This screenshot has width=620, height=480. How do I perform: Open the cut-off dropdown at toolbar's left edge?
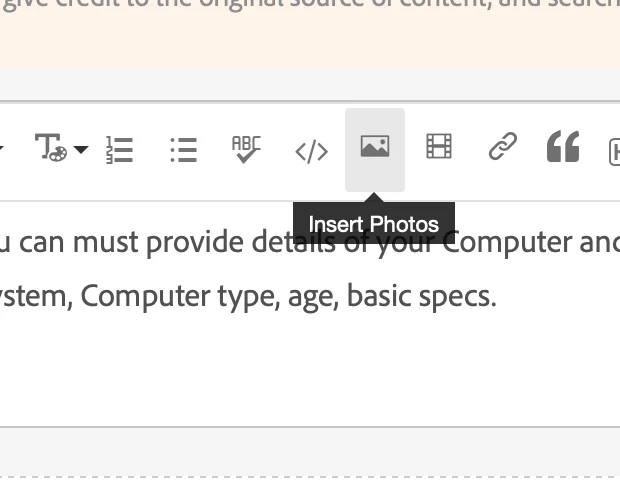coord(2,149)
